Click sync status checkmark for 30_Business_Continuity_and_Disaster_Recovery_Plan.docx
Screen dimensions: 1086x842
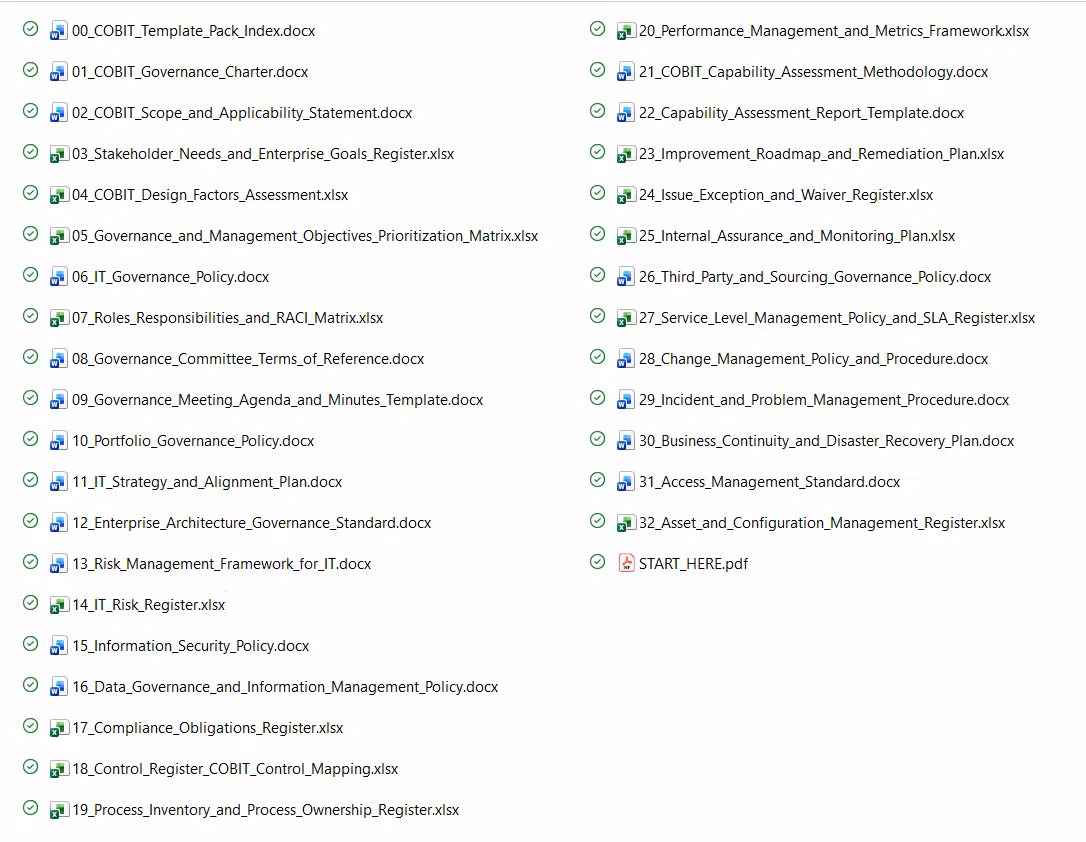[x=598, y=439]
